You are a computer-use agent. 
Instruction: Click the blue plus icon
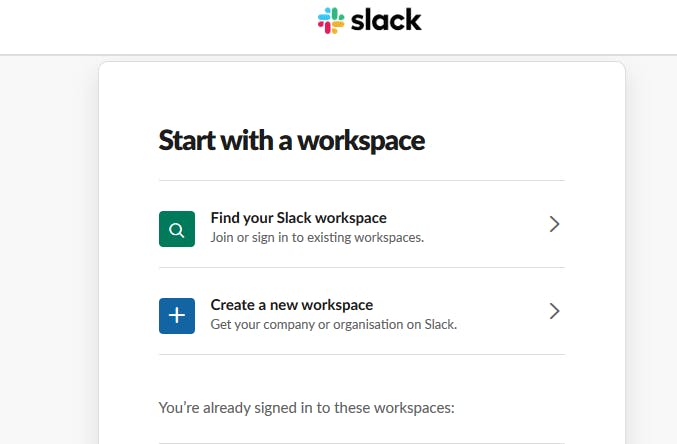pos(177,315)
